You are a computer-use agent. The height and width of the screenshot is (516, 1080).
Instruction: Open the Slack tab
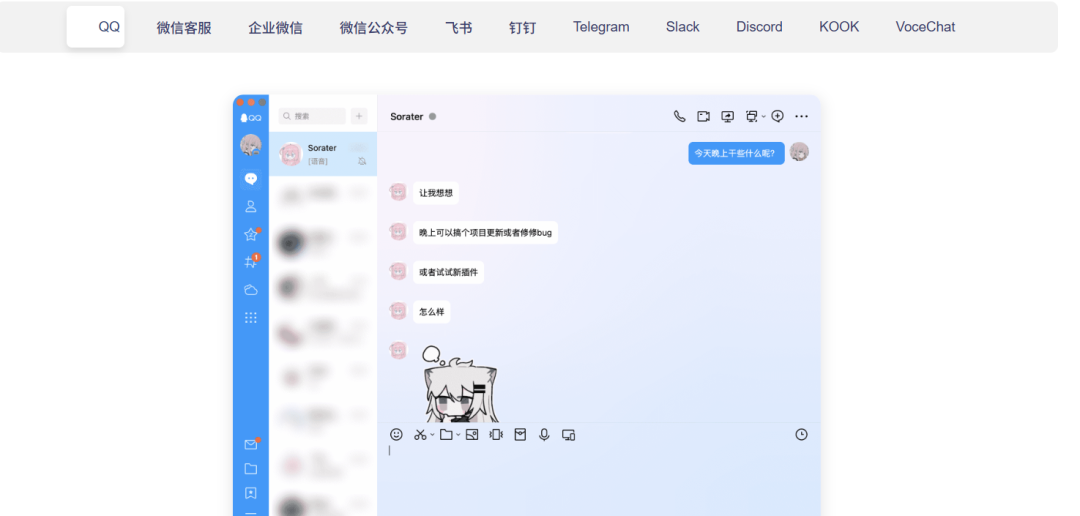tap(683, 27)
